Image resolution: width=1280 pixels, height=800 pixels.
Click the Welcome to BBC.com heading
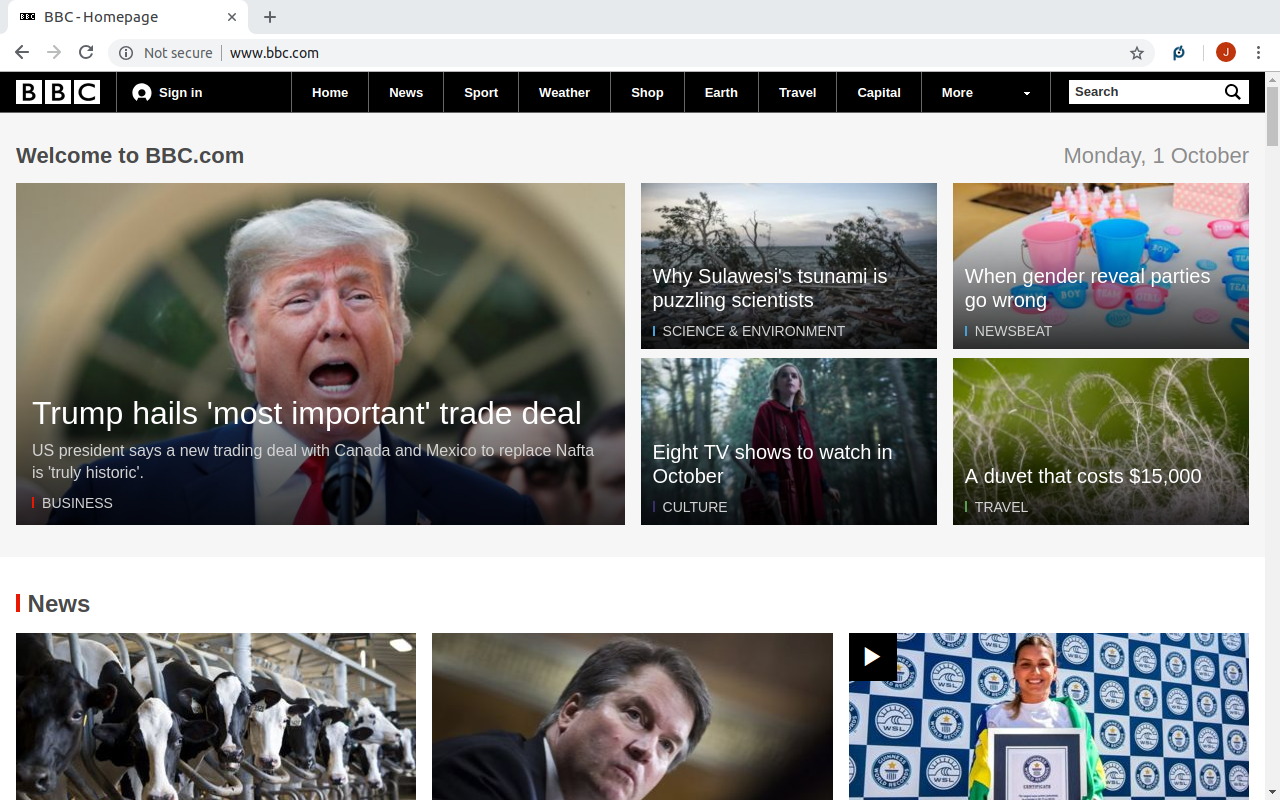tap(130, 155)
